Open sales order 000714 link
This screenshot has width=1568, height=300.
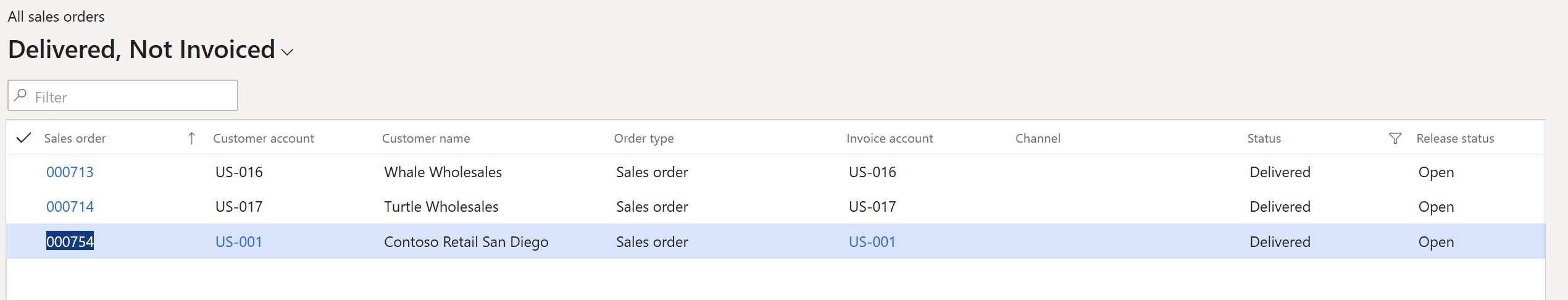[x=70, y=207]
